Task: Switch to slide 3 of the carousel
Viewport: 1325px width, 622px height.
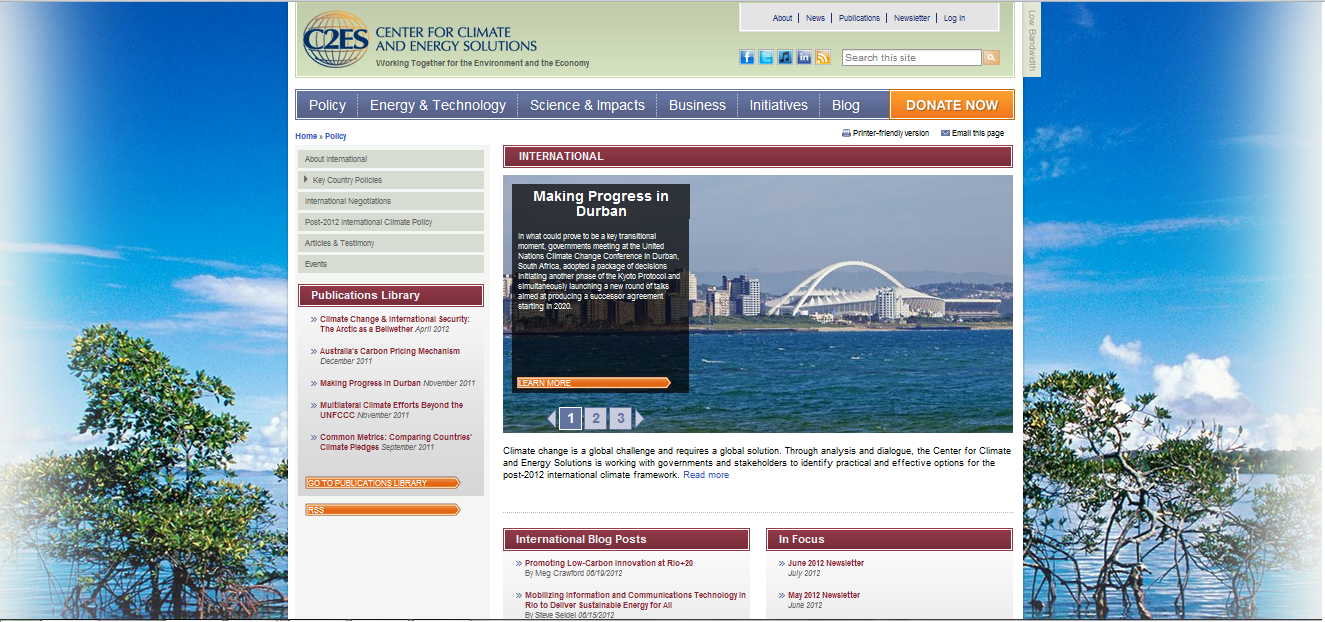Action: point(622,418)
